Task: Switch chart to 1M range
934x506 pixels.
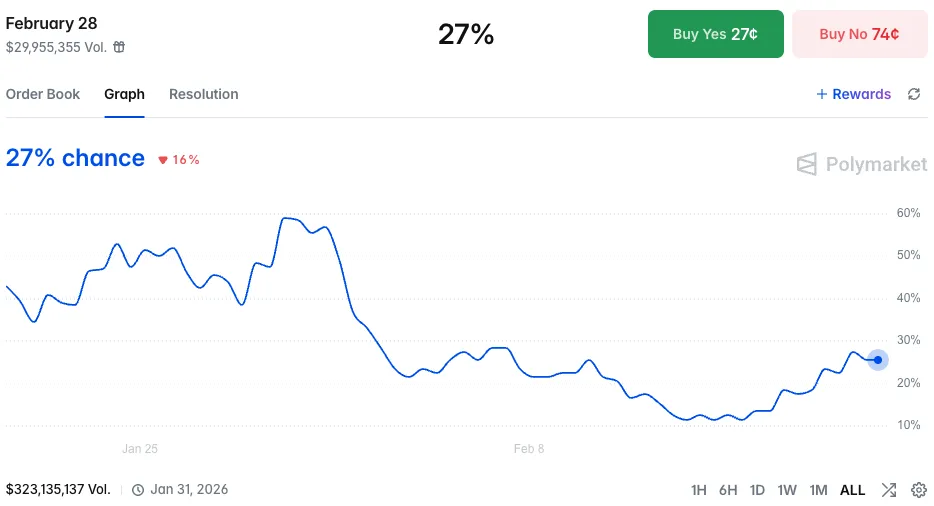Action: tap(818, 490)
